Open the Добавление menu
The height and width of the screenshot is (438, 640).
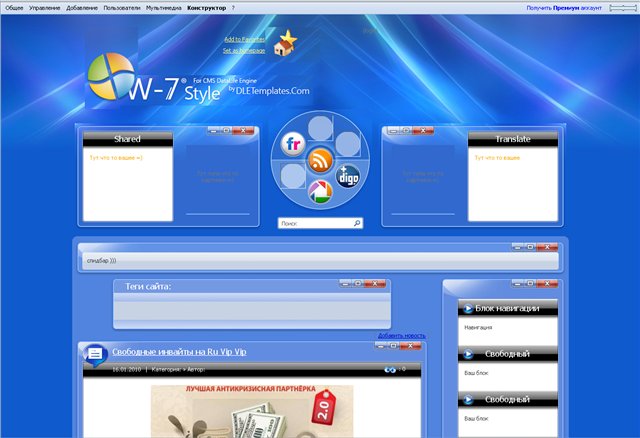[x=82, y=8]
